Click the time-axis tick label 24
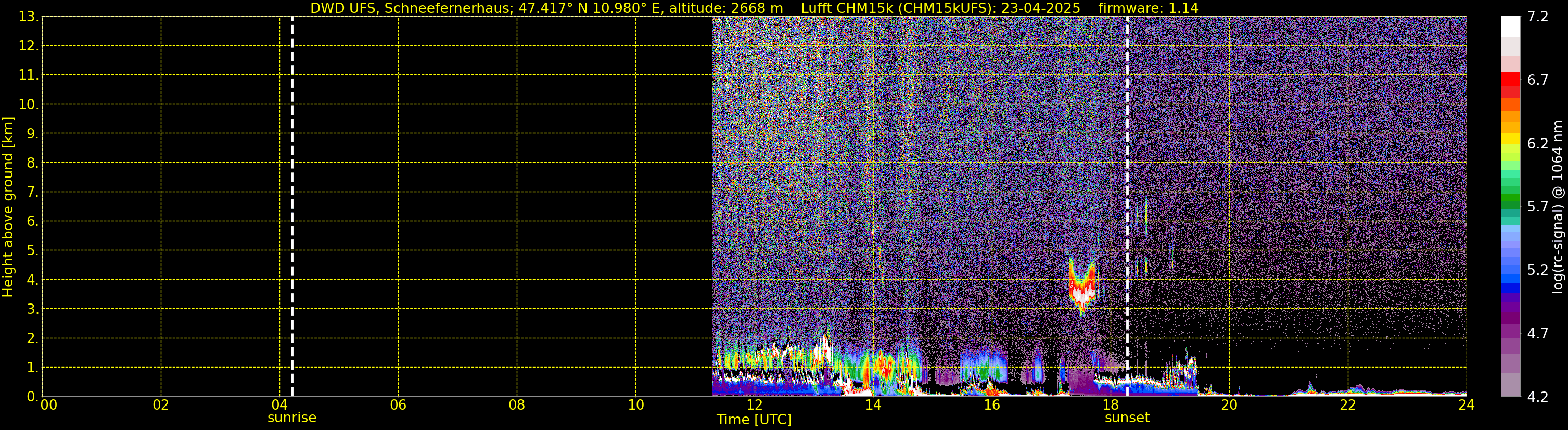The image size is (1568, 430). 1467,405
